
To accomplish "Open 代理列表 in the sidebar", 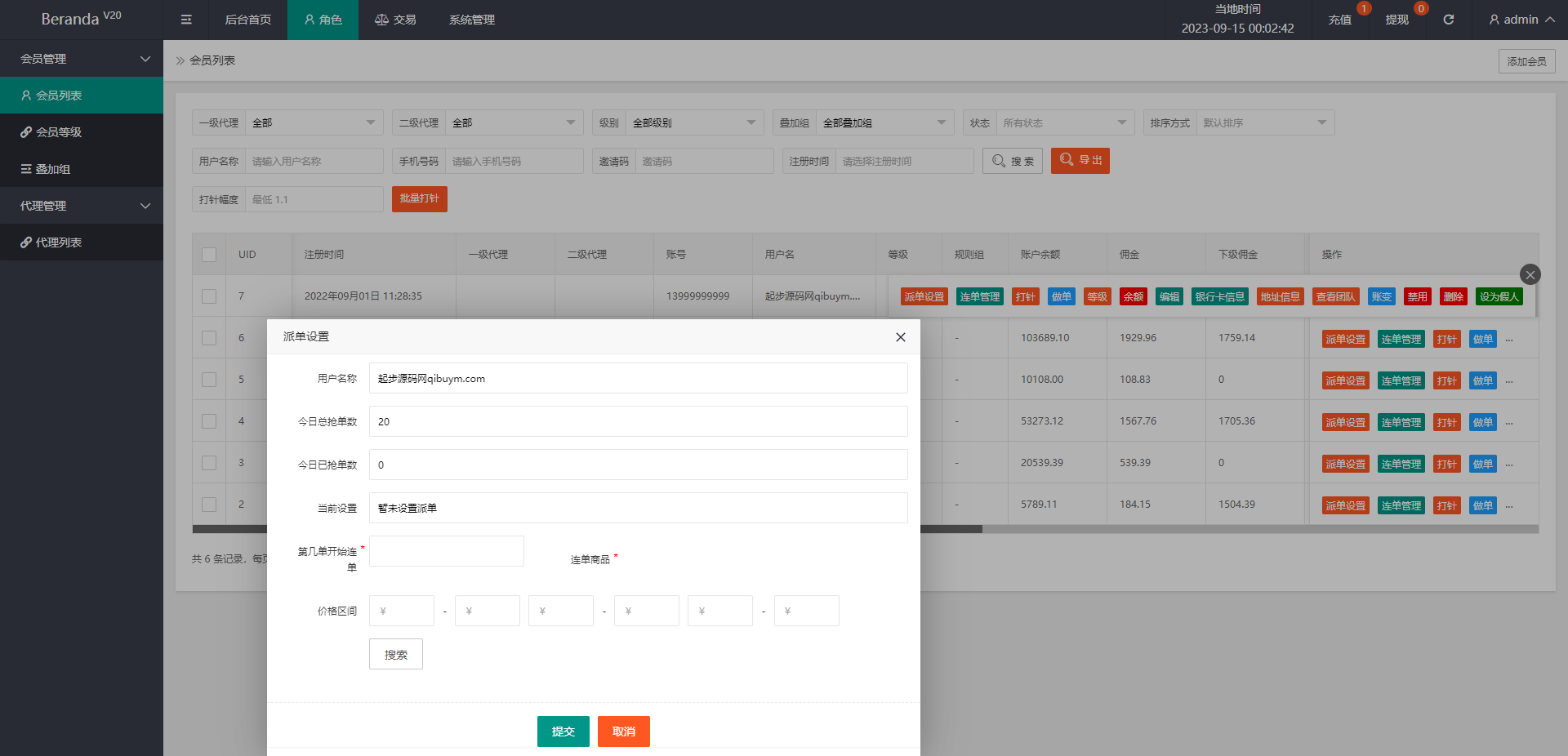I will (58, 242).
